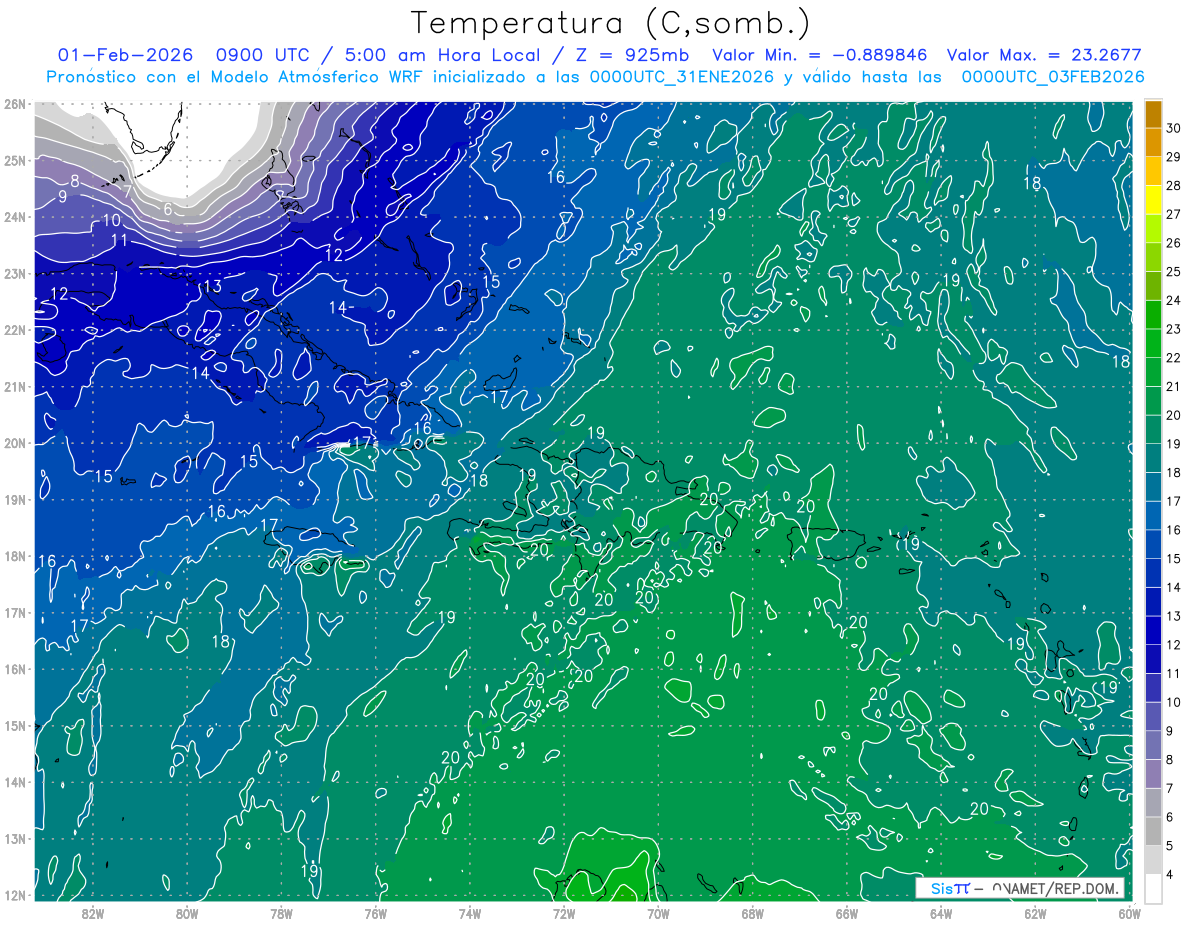Click the "13" contour label on the map
Viewport: 1200px width, 927px height.
point(212,287)
